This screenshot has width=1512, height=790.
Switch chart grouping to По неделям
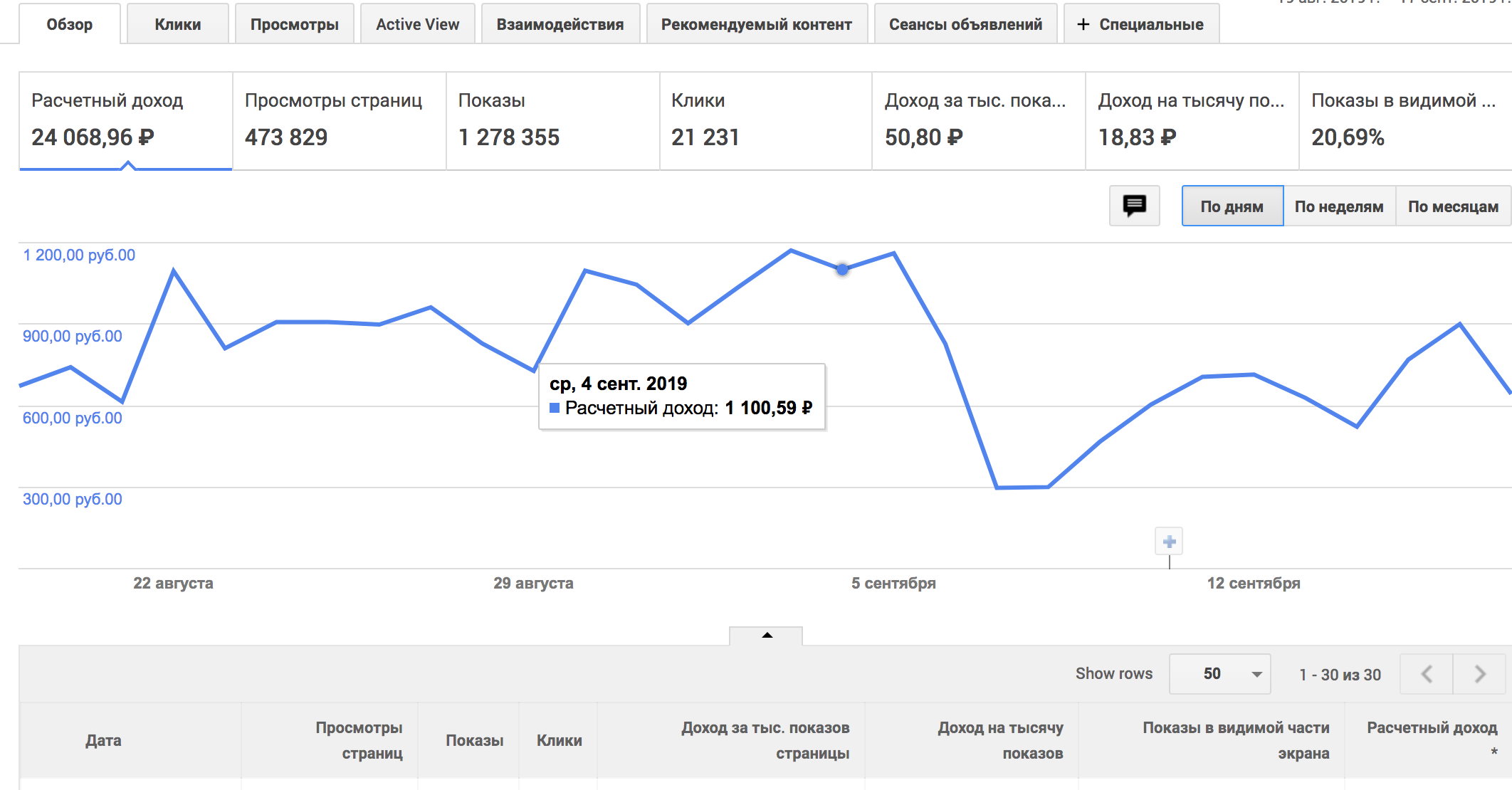point(1338,206)
